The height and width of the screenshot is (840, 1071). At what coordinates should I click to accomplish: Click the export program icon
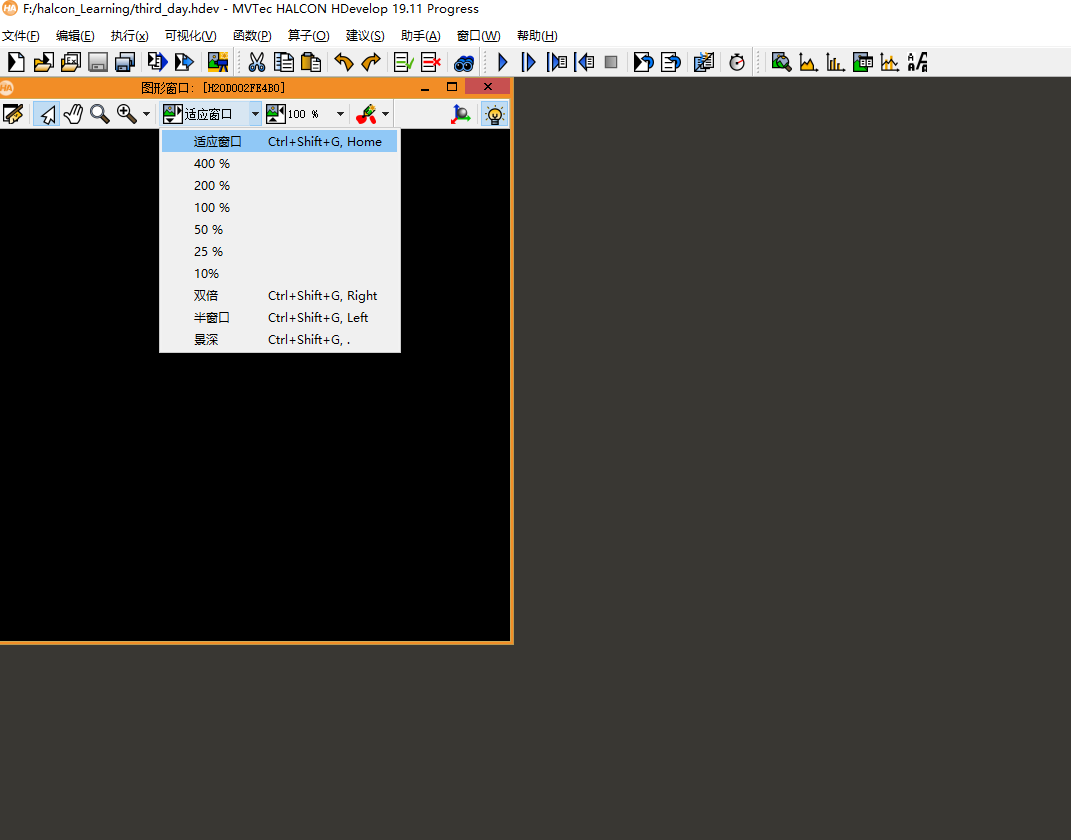point(157,62)
